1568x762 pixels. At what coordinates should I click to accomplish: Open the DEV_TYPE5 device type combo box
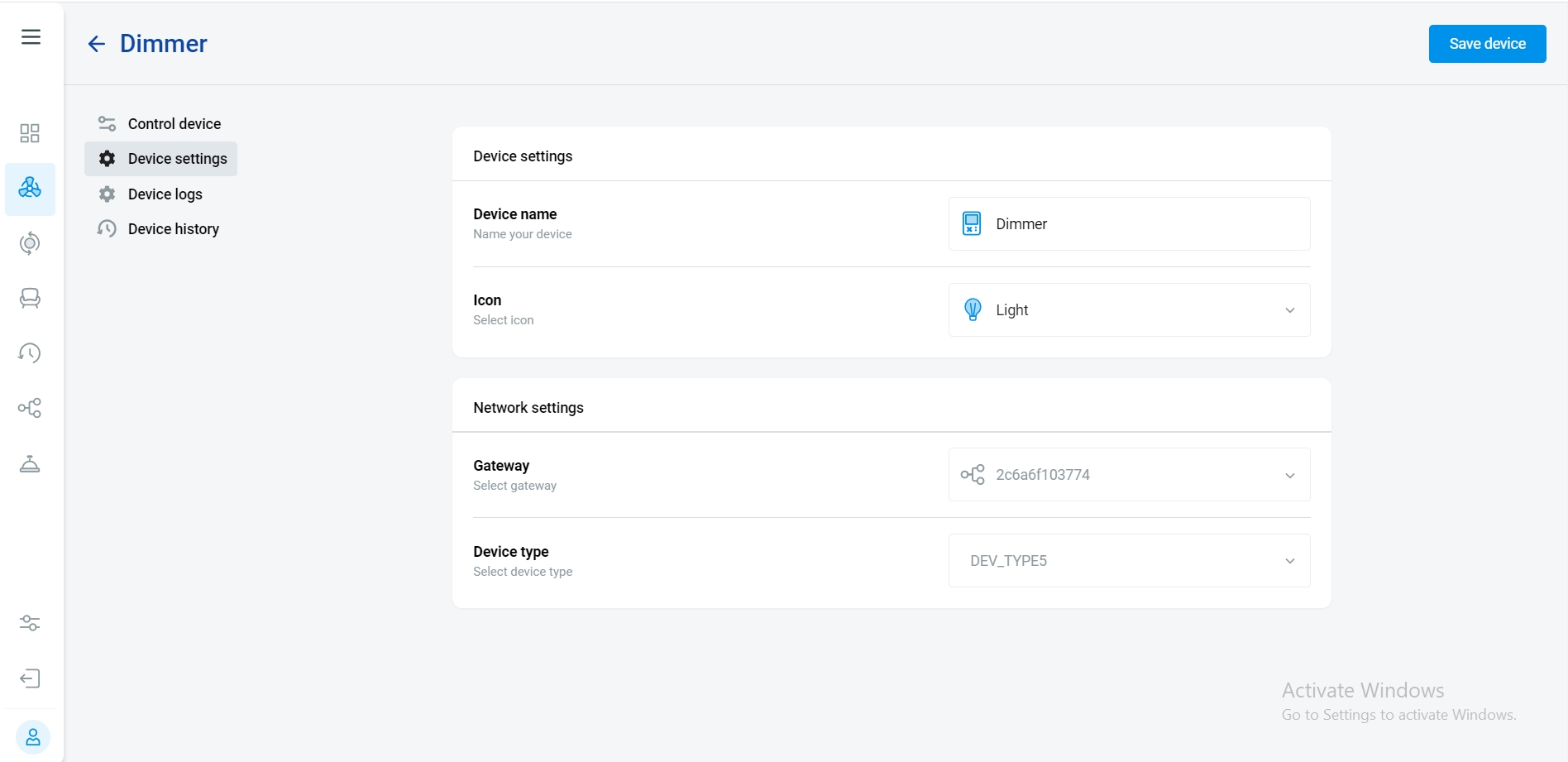click(1129, 560)
